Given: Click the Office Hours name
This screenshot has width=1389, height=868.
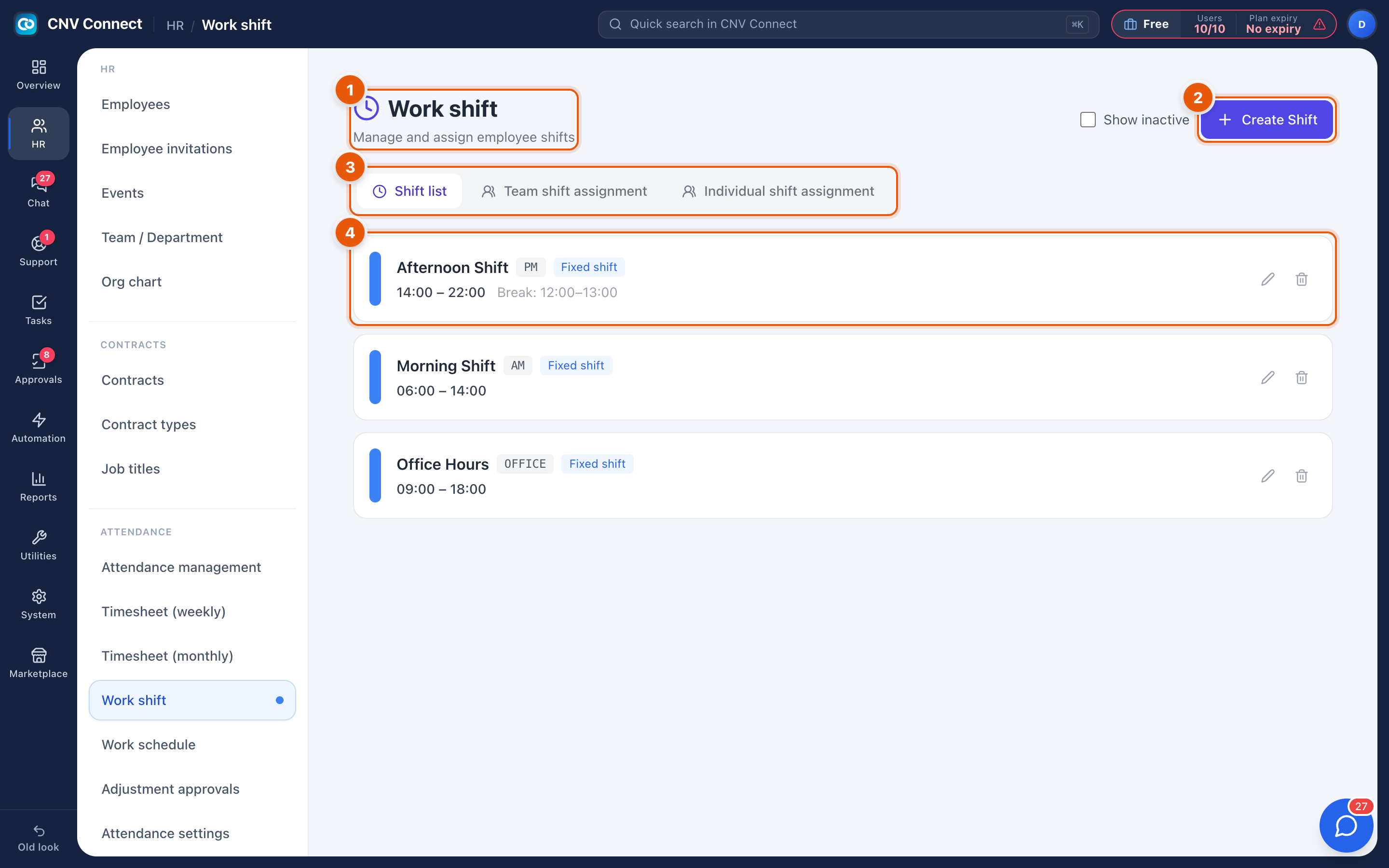Looking at the screenshot, I should [x=443, y=464].
